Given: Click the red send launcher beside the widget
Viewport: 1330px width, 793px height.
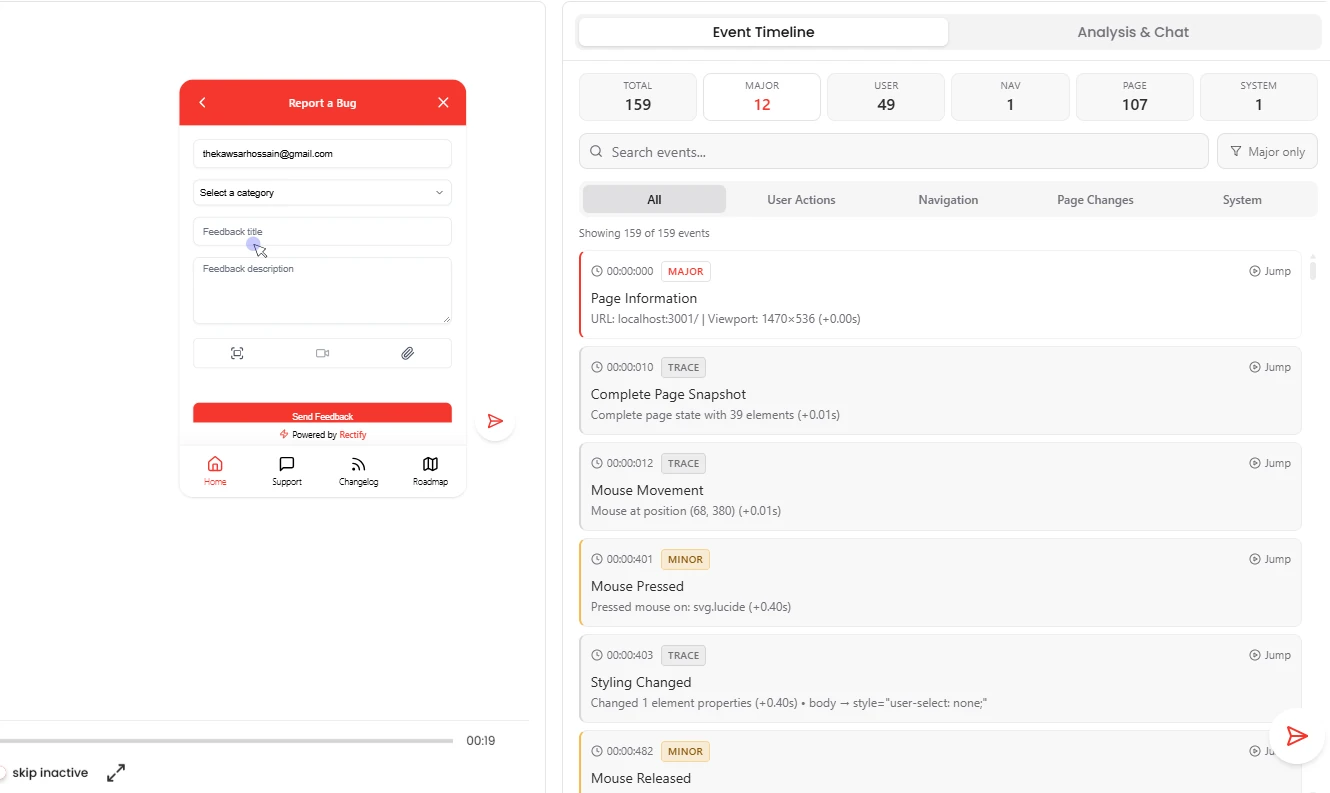Looking at the screenshot, I should point(494,421).
